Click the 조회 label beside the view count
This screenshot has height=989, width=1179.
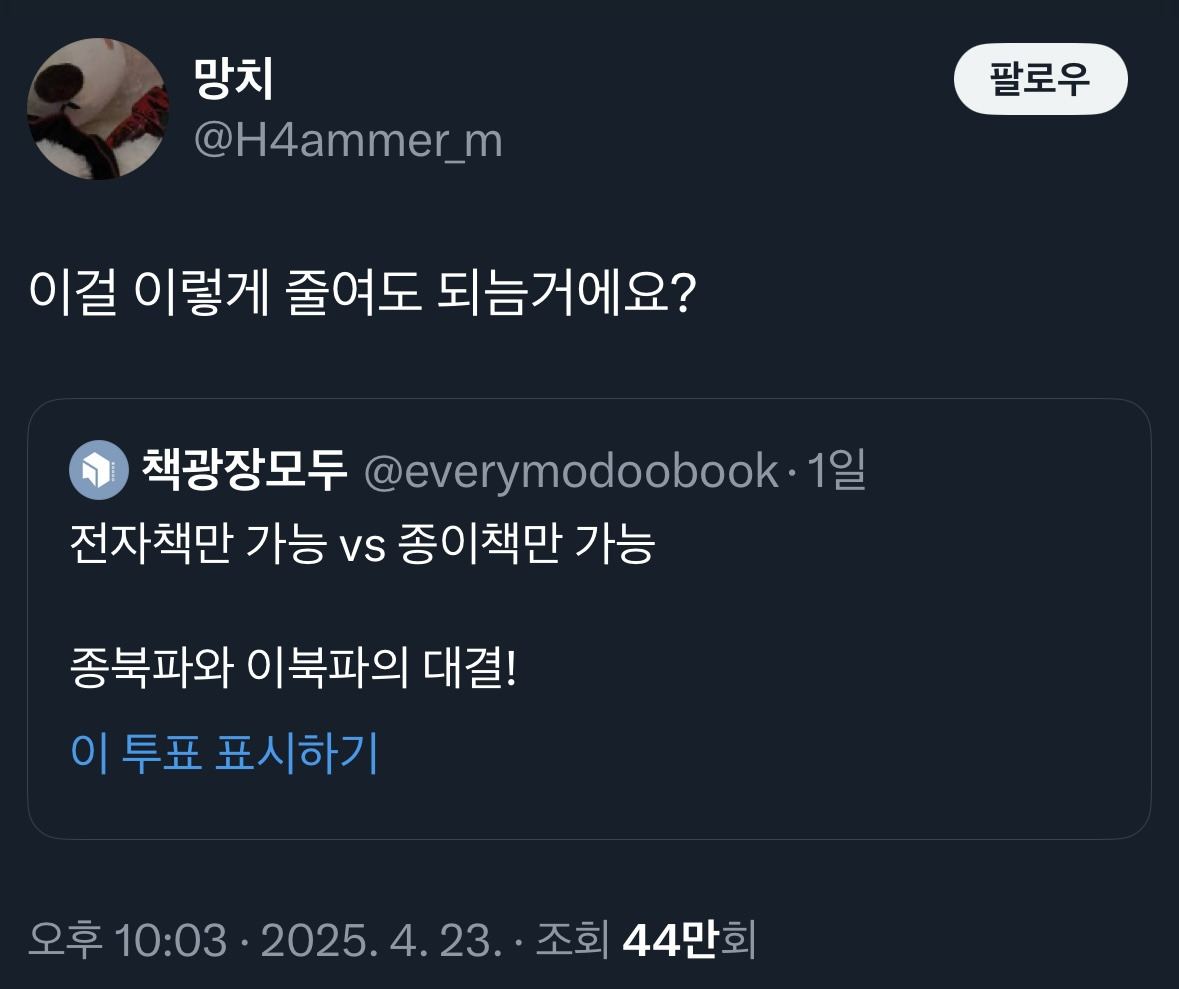click(x=573, y=940)
